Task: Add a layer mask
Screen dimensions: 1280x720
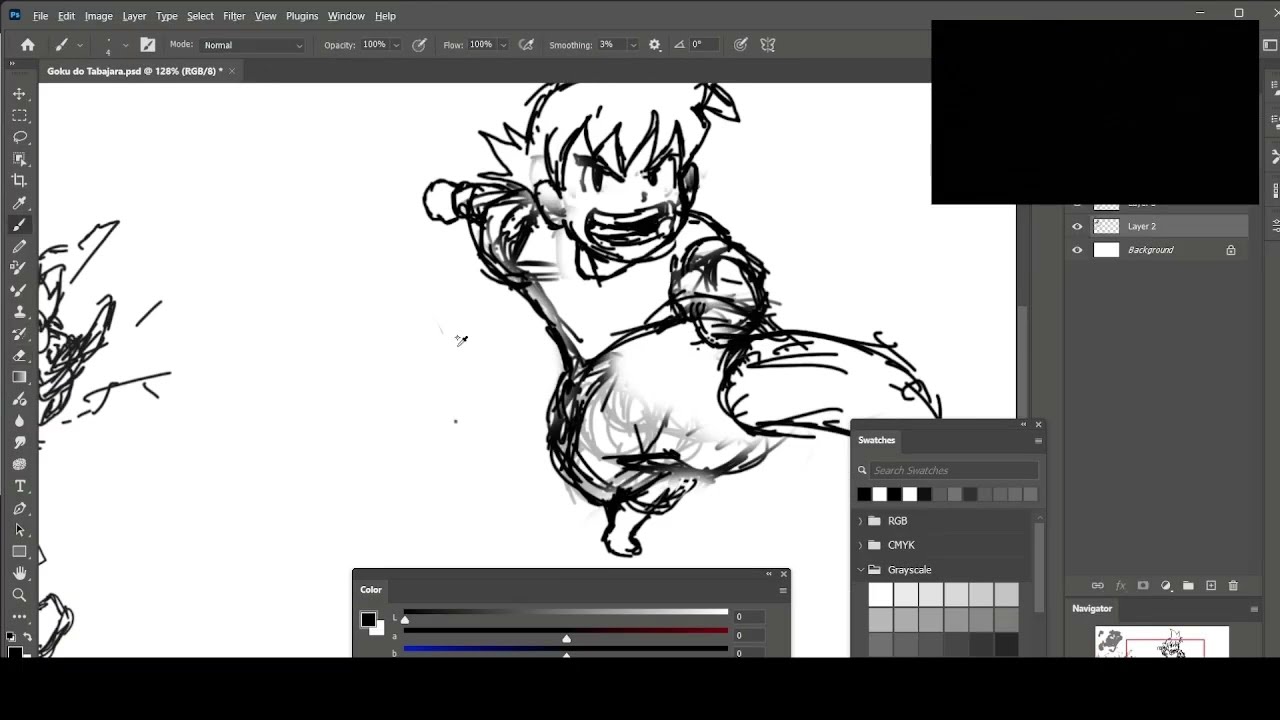Action: (1143, 586)
